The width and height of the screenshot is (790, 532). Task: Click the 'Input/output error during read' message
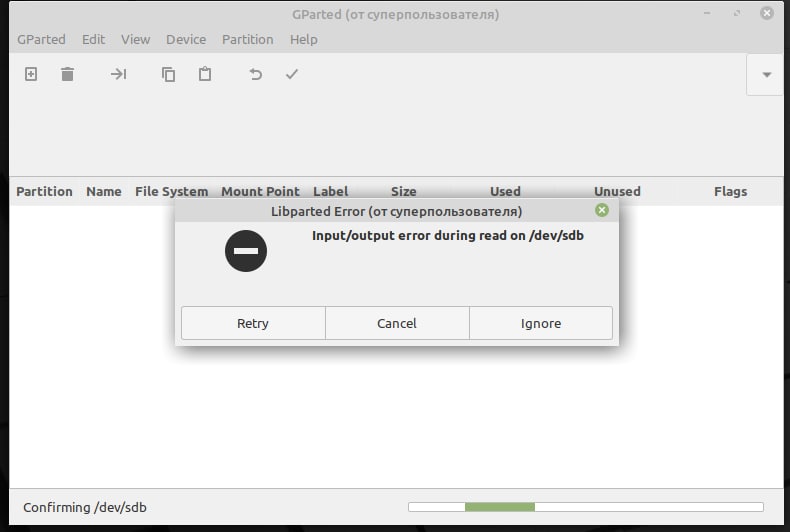point(447,236)
